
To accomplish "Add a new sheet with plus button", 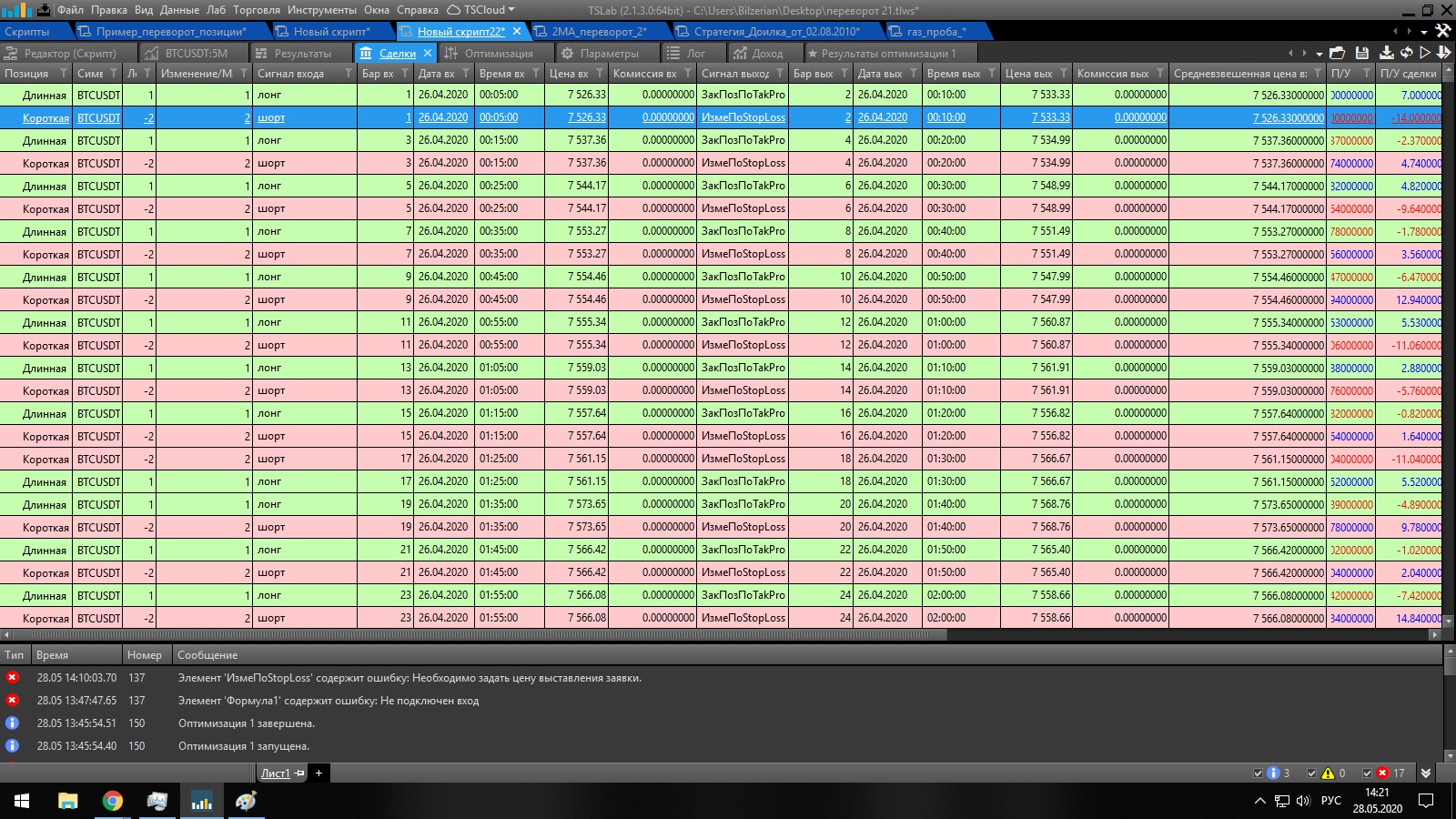I will click(x=318, y=773).
